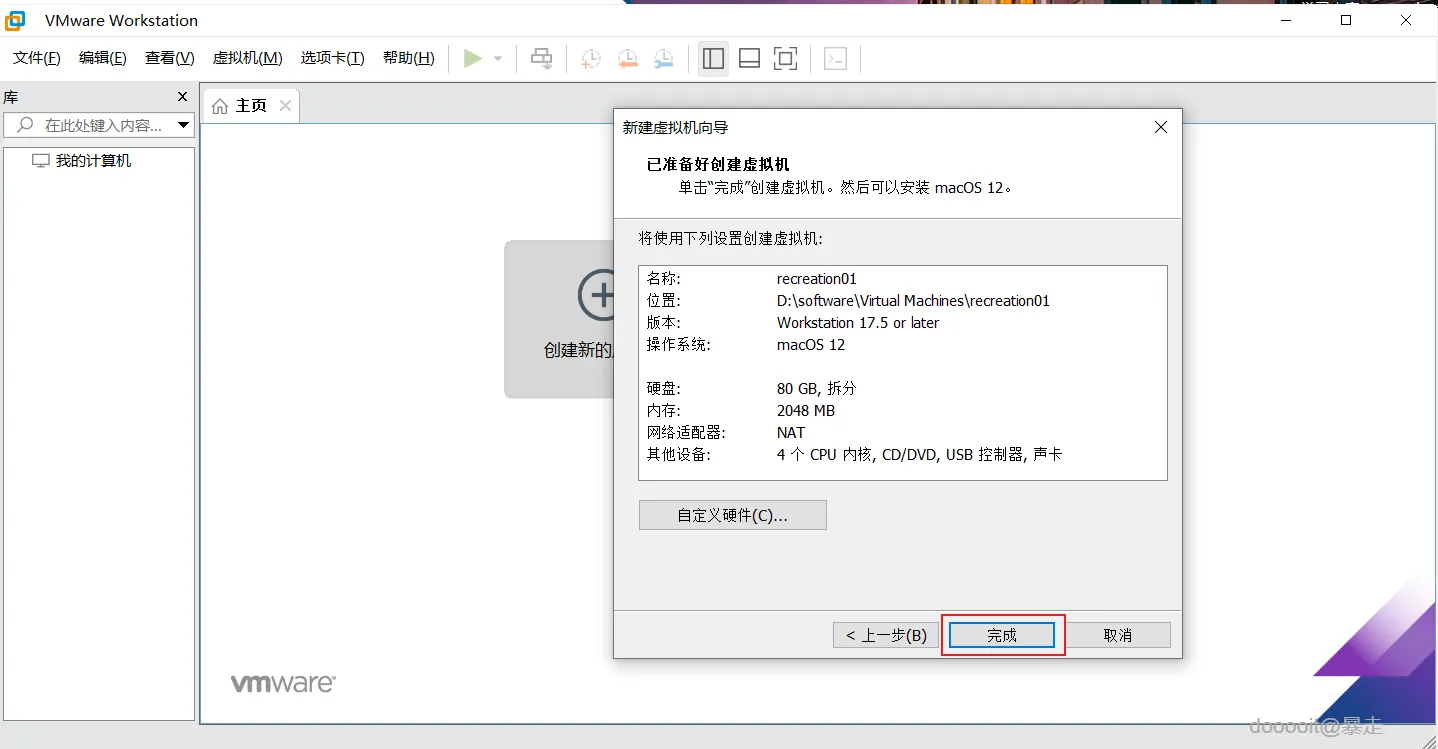Viewport: 1438px width, 749px height.
Task: Show the tab thumbnail bar icon
Action: (x=749, y=58)
